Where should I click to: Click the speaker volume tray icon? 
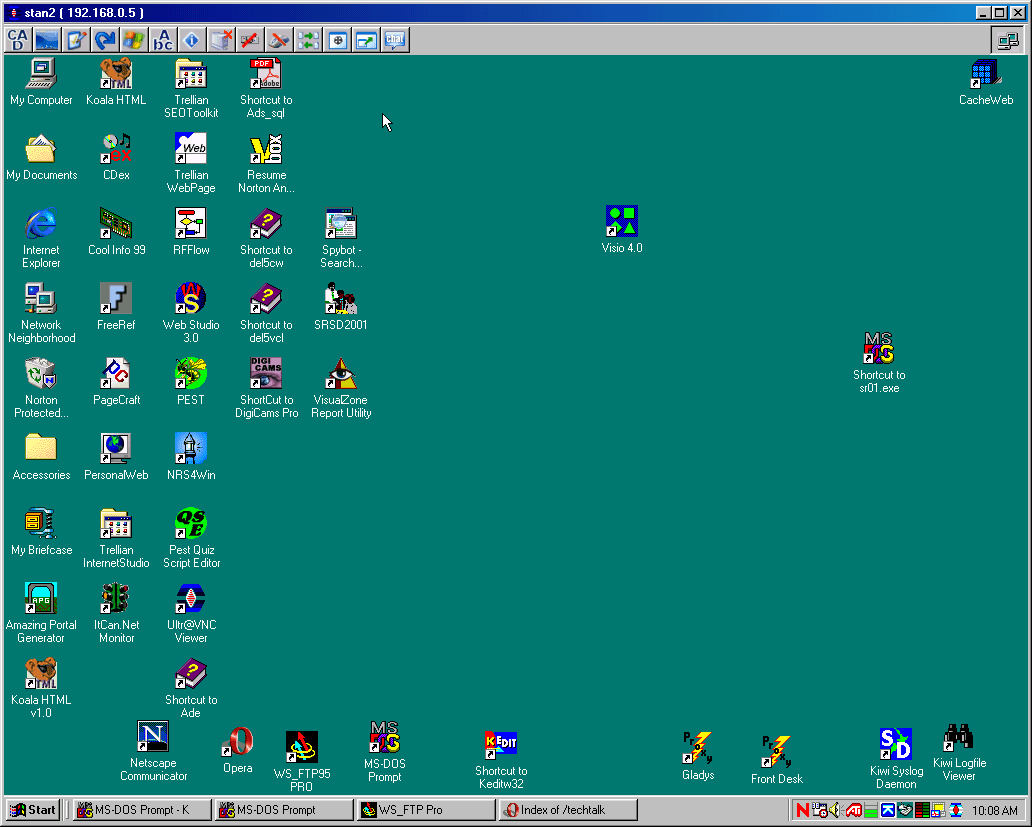(836, 810)
